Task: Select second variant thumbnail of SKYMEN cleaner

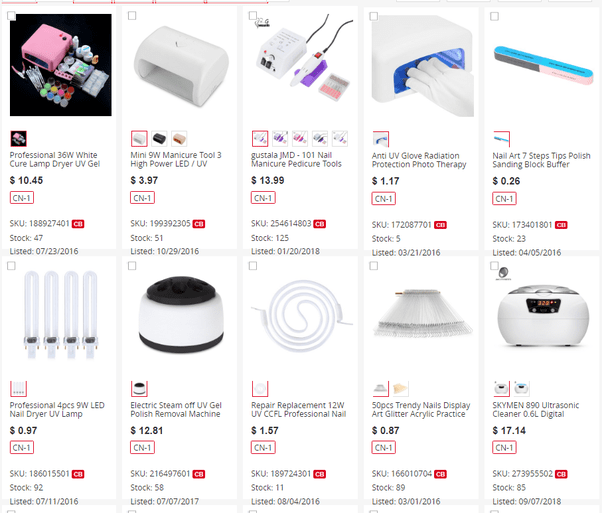Action: pyautogui.click(x=521, y=389)
